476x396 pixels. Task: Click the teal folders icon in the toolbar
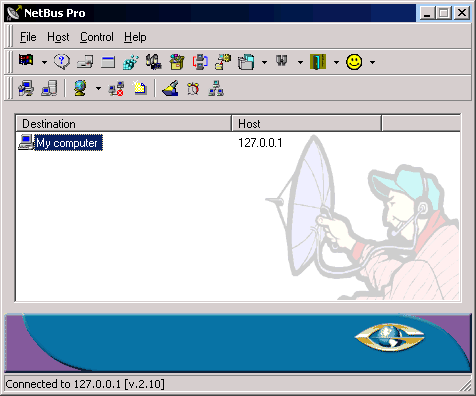(246, 62)
